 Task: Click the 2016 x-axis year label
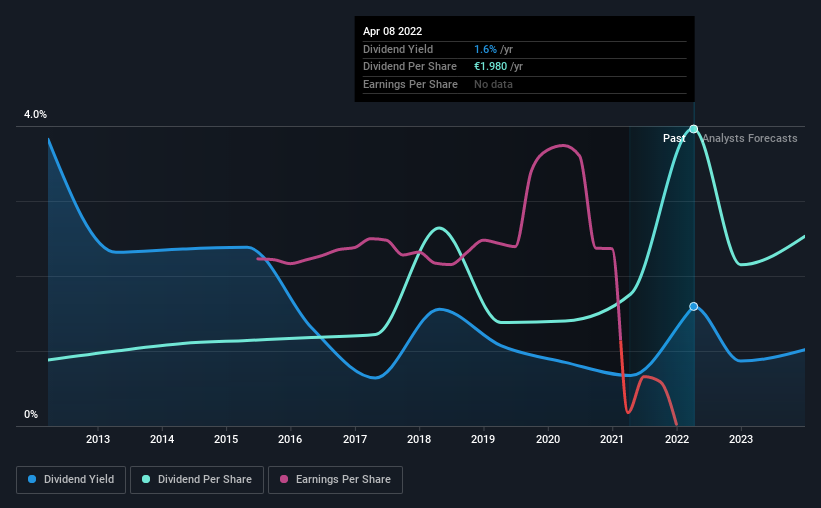pyautogui.click(x=290, y=439)
